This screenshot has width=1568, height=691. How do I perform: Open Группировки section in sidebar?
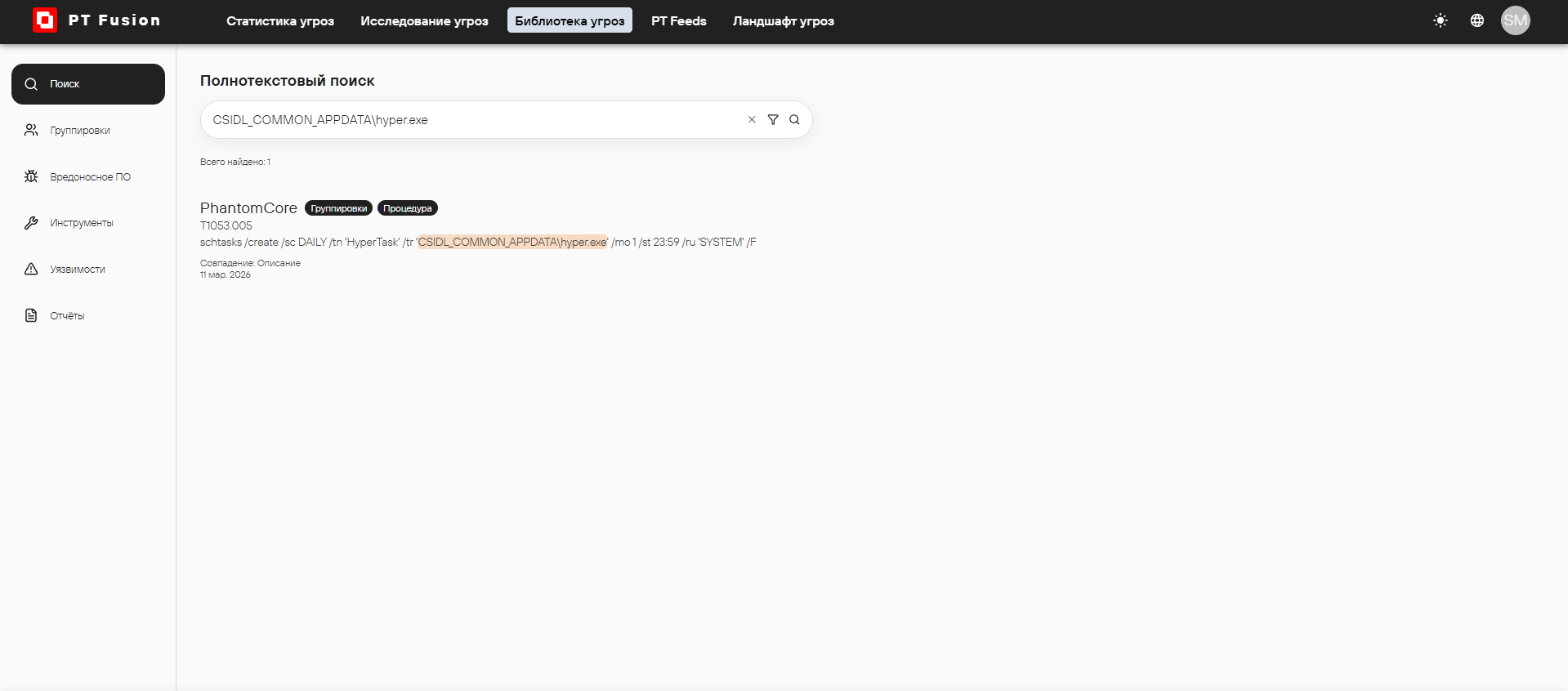pyautogui.click(x=88, y=131)
